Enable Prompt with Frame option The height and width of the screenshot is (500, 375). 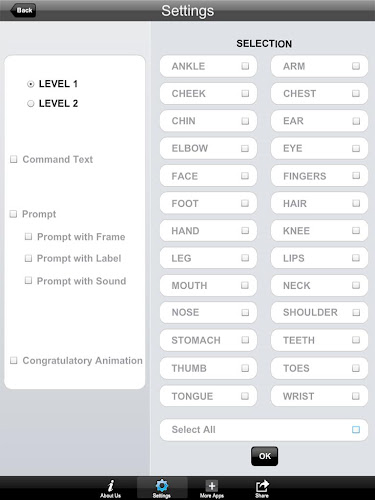coord(28,237)
